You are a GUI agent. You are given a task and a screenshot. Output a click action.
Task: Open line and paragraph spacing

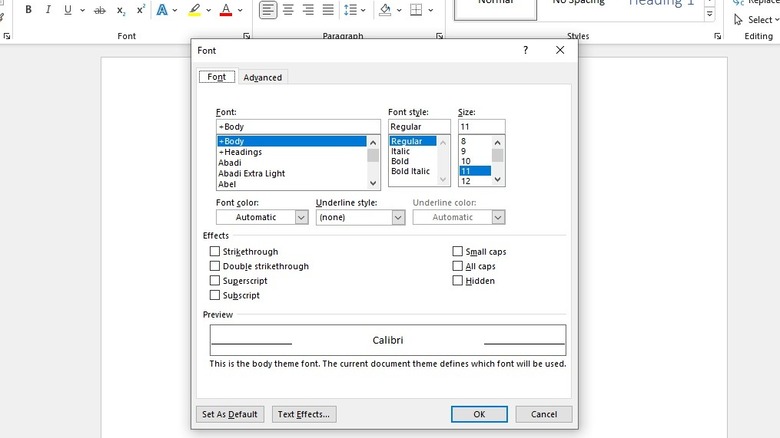click(351, 10)
